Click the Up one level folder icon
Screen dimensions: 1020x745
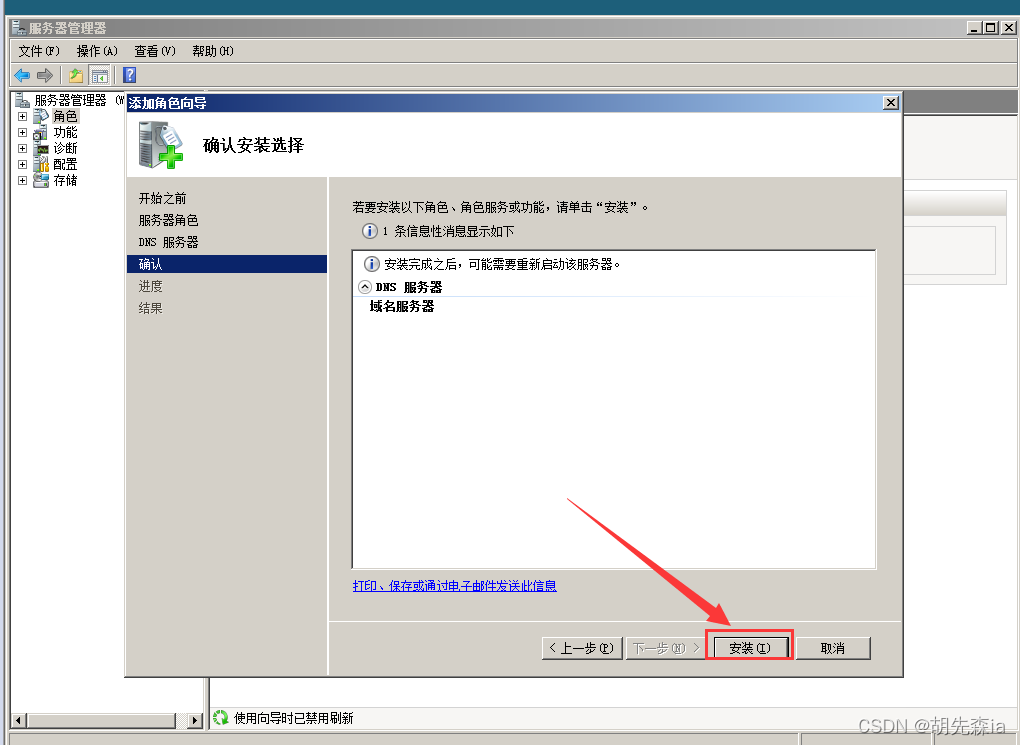coord(76,75)
